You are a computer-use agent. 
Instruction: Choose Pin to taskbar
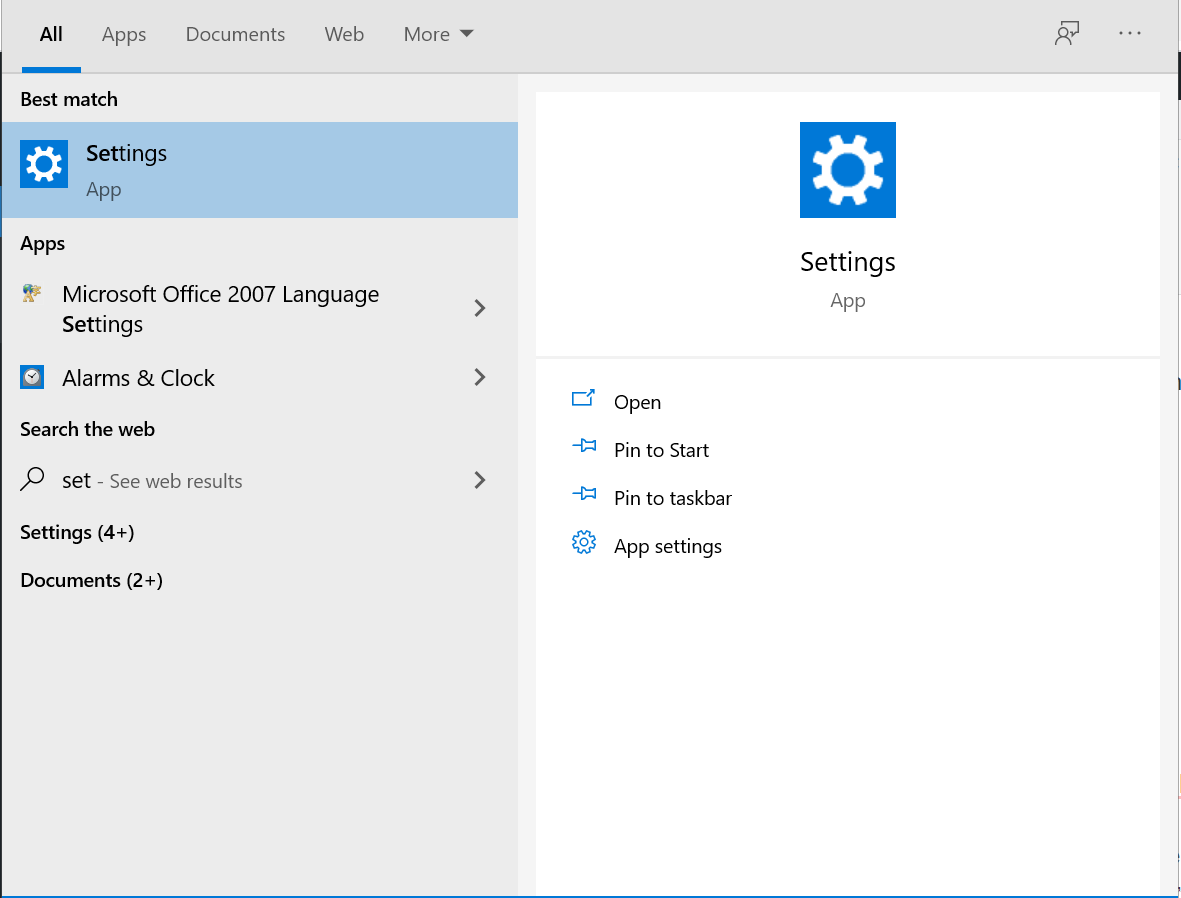click(x=672, y=498)
